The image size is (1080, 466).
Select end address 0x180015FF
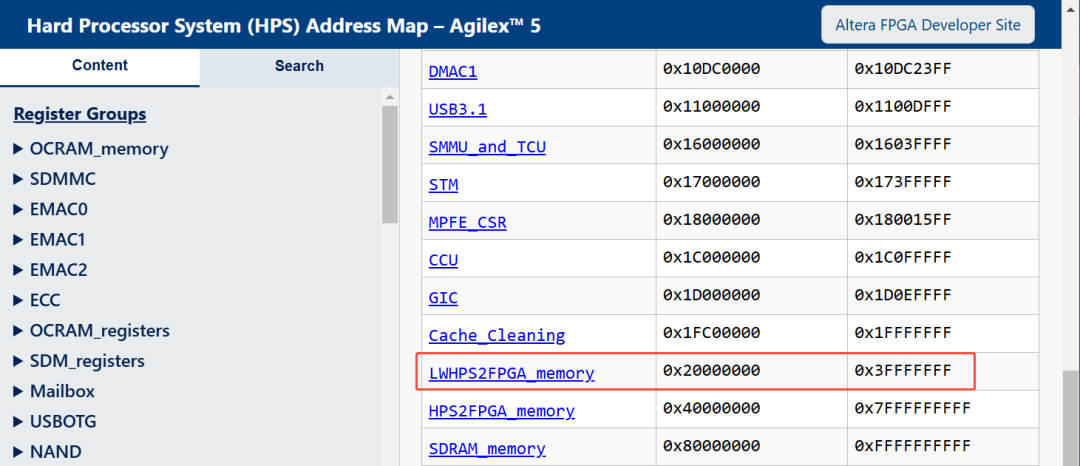pos(903,220)
